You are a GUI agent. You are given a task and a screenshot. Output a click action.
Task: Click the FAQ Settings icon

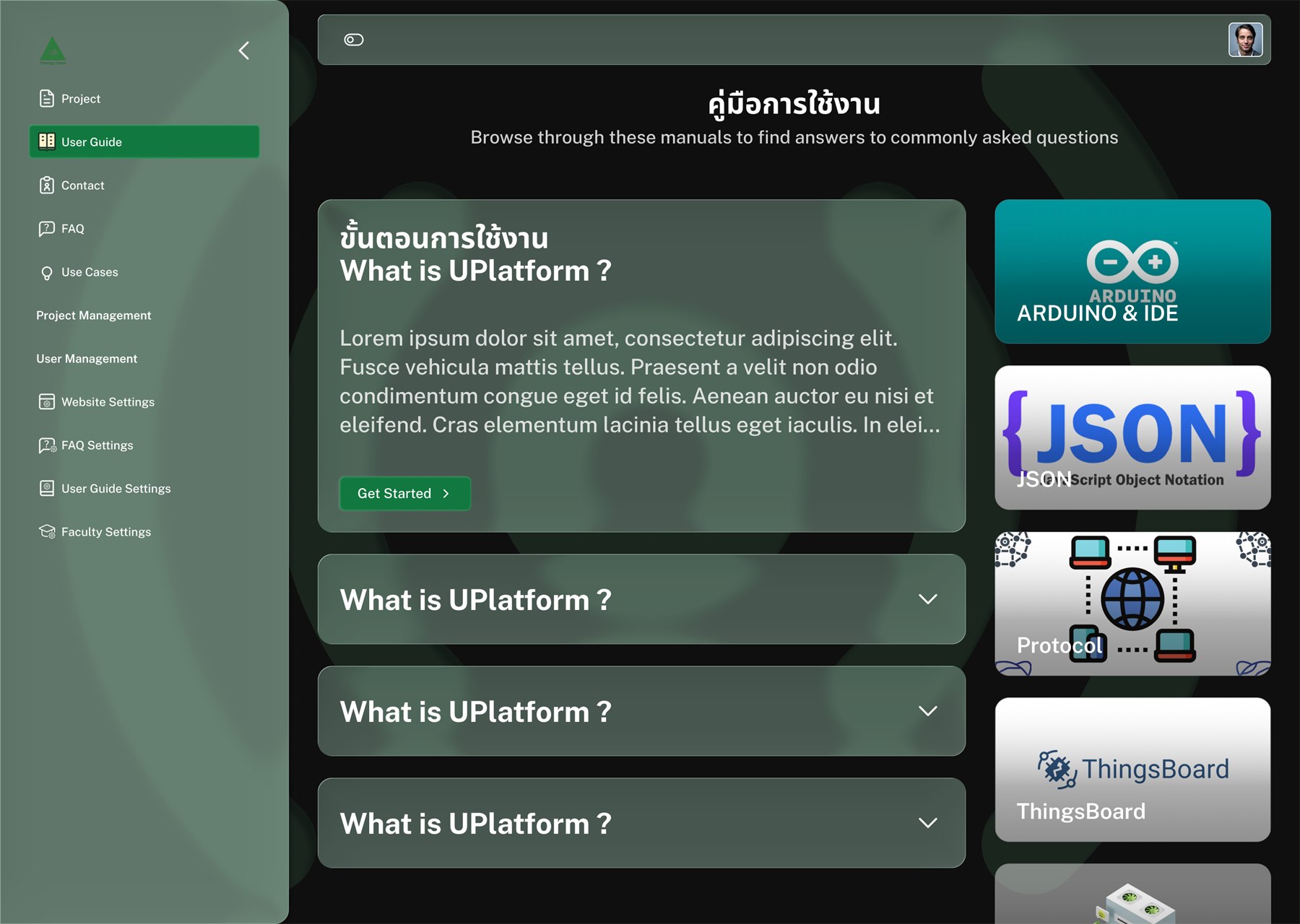pos(47,445)
